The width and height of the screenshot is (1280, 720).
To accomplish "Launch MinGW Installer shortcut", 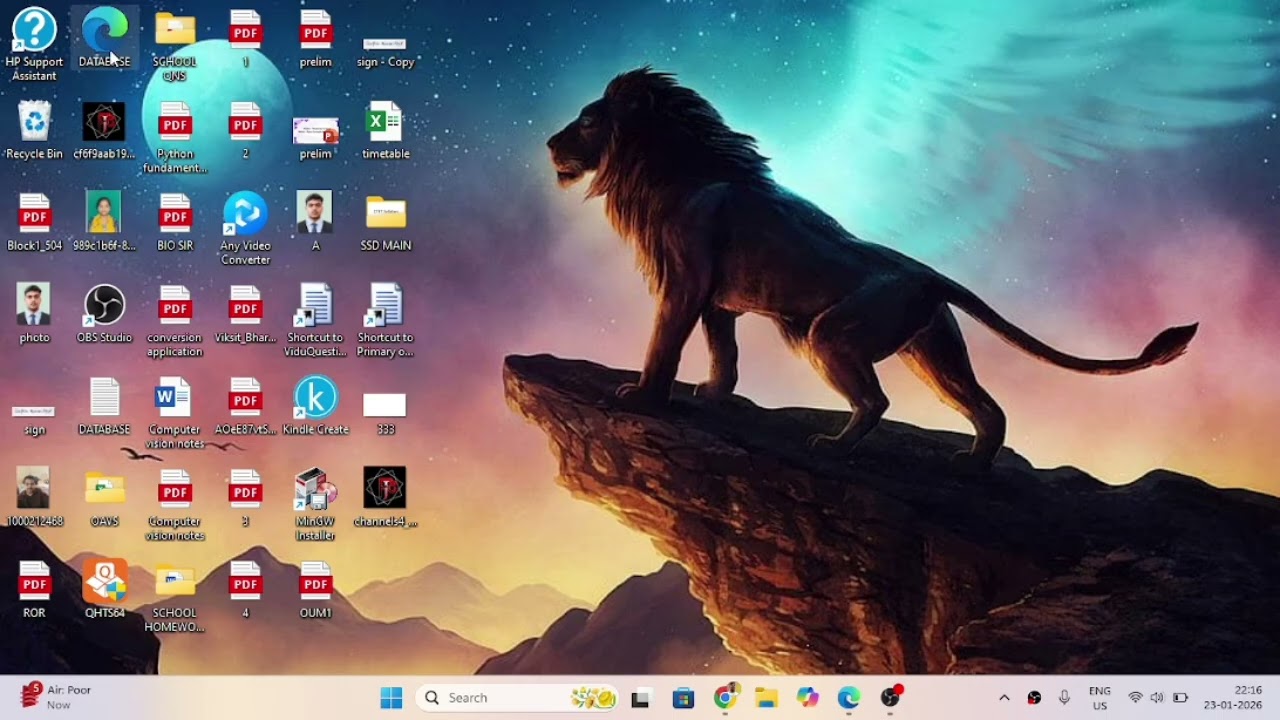I will point(315,505).
